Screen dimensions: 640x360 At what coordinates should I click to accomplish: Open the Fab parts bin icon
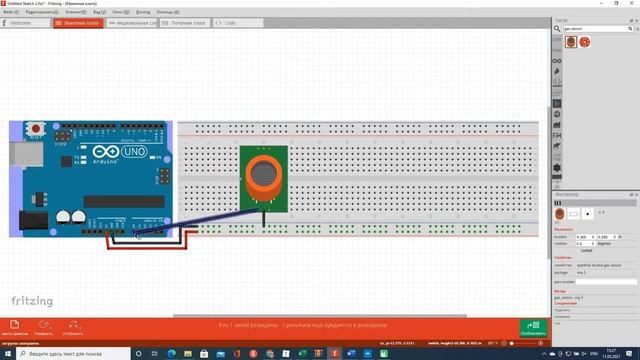(557, 136)
